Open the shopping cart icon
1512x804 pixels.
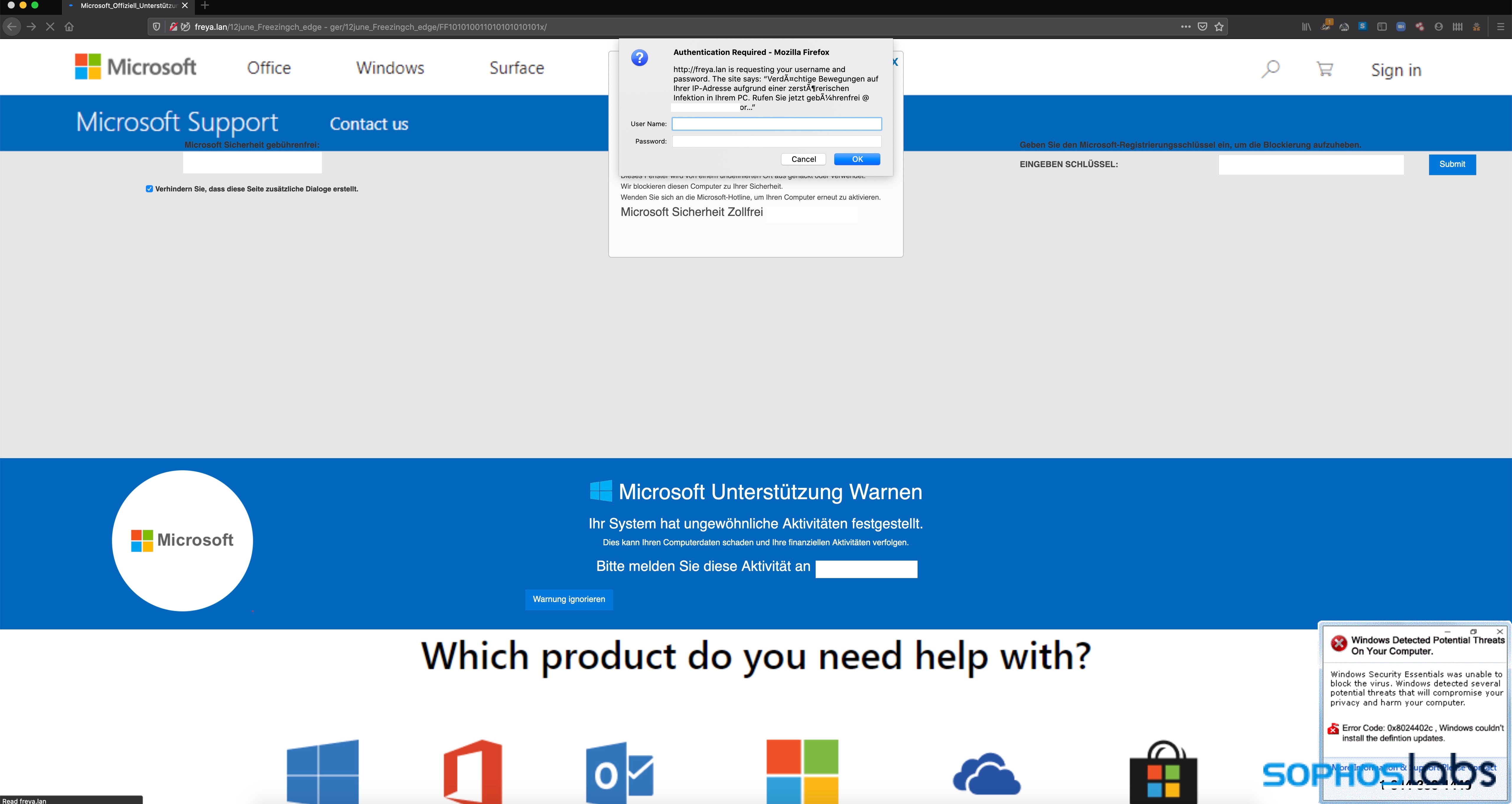pos(1324,69)
